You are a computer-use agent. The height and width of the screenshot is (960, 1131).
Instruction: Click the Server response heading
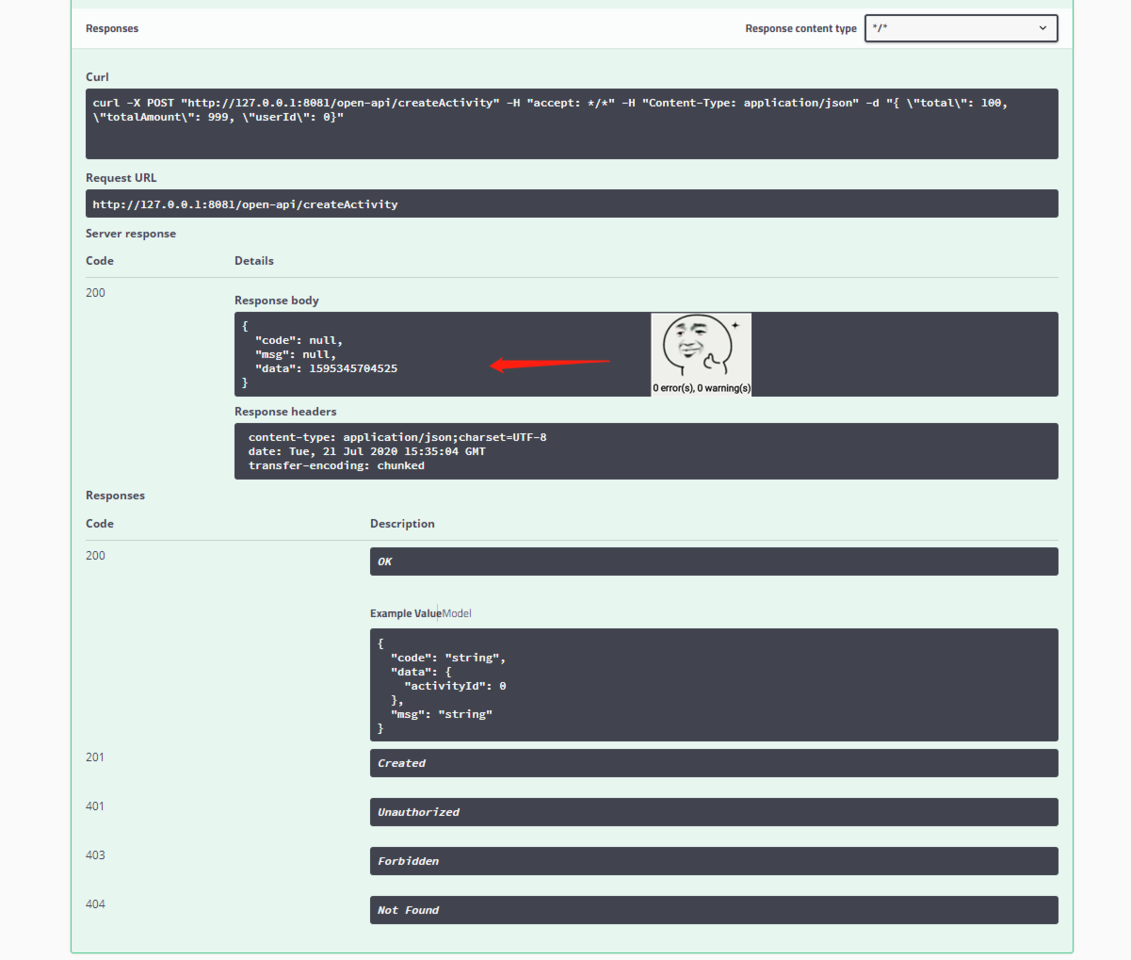pos(131,234)
